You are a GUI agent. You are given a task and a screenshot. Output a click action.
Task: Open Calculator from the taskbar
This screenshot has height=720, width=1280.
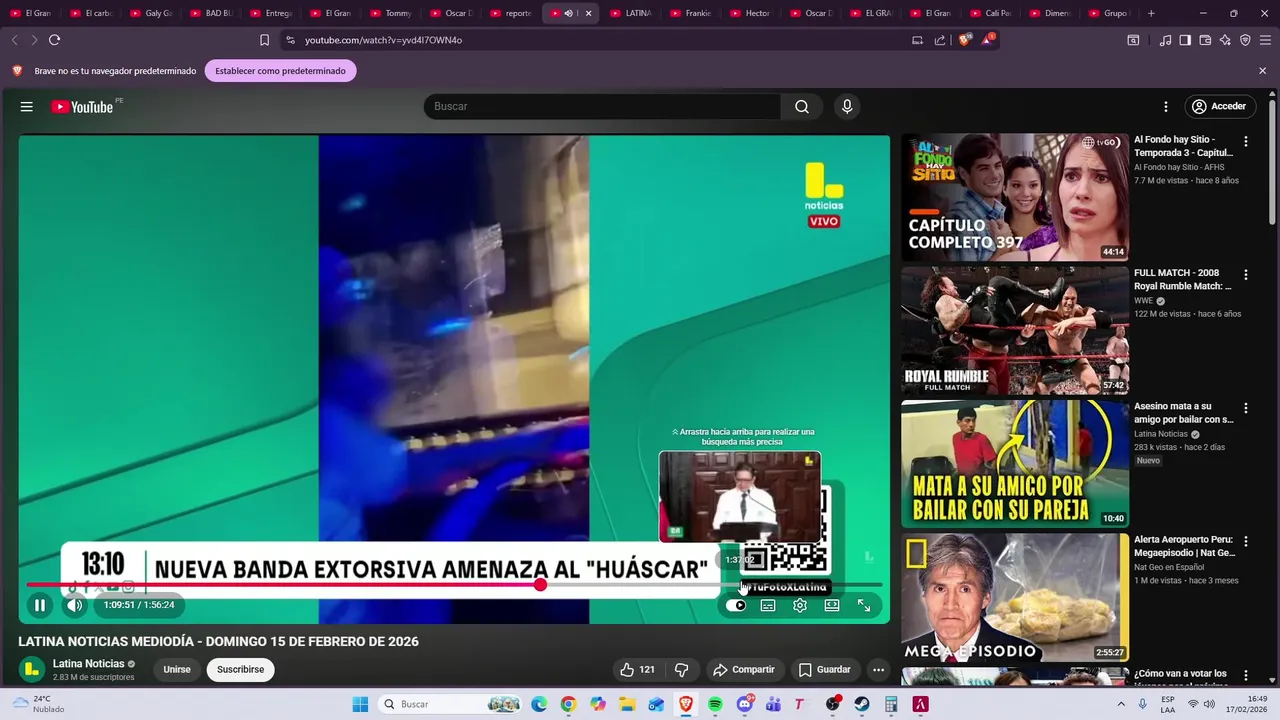890,704
